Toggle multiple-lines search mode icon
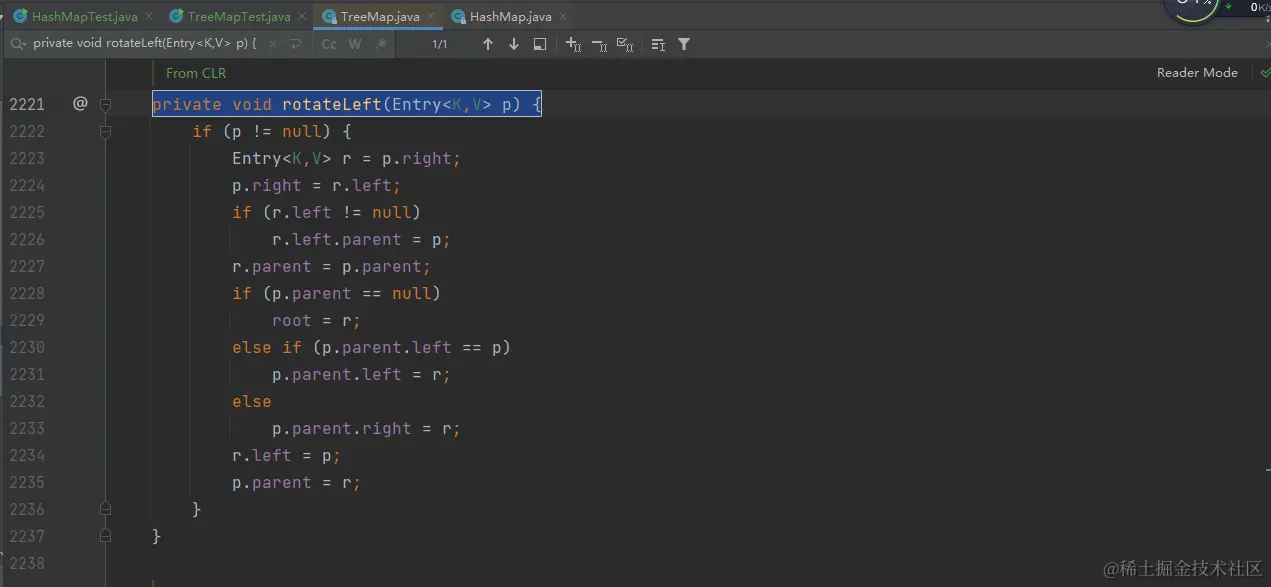The height and width of the screenshot is (587, 1271). tap(658, 44)
